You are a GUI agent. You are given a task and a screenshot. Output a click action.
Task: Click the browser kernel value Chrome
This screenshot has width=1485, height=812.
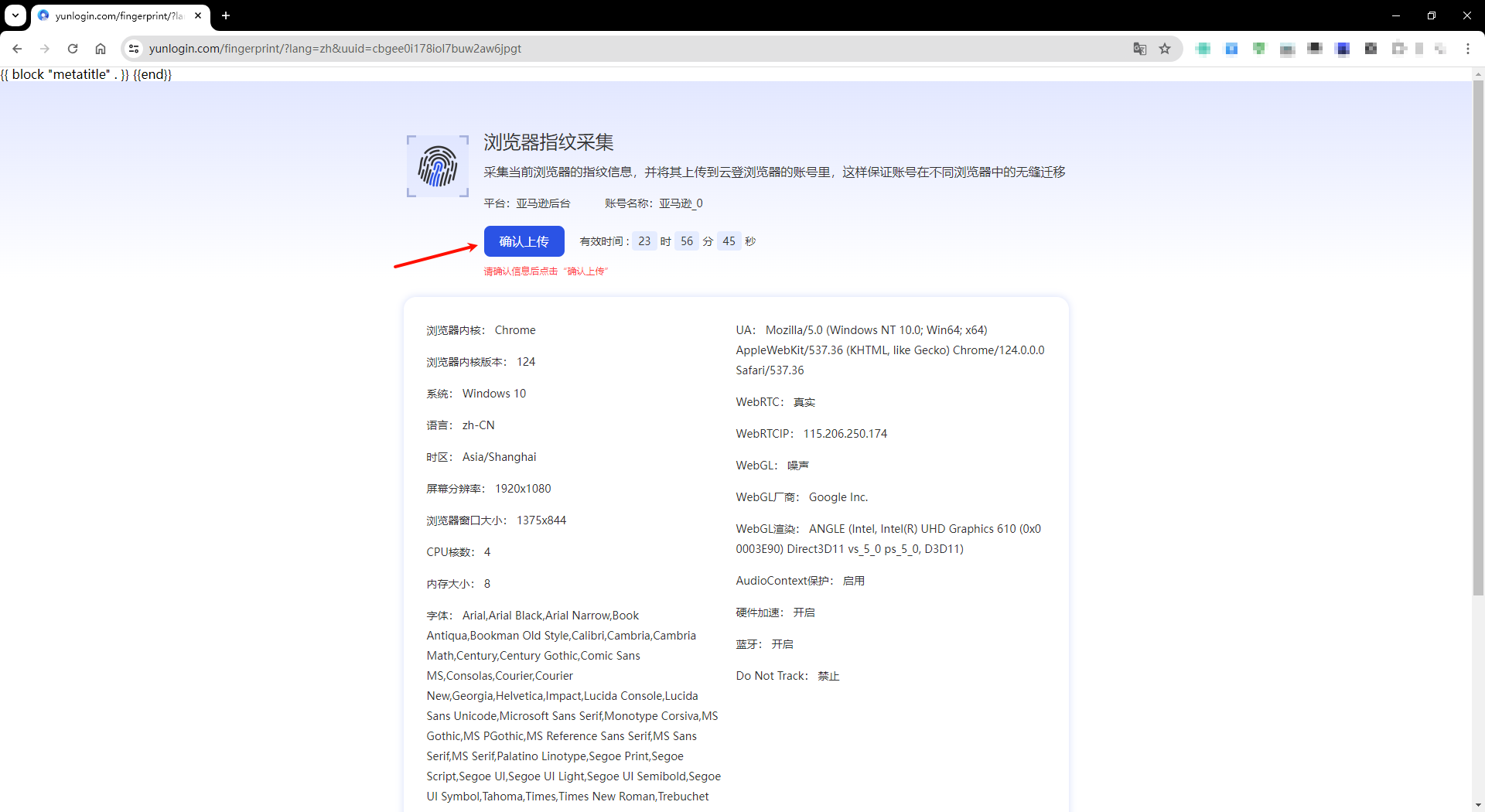coord(515,330)
